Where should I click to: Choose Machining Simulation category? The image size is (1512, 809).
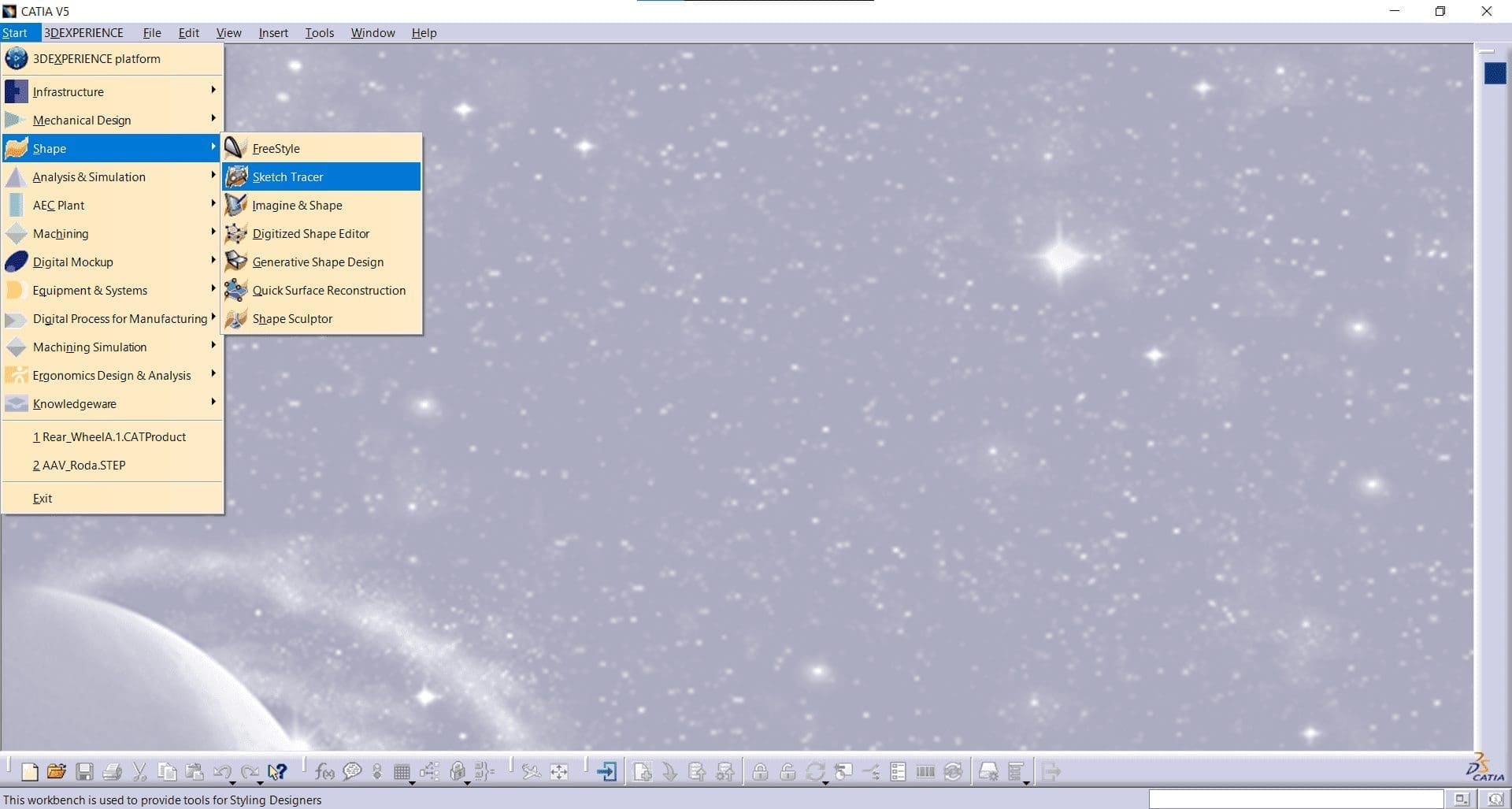112,347
